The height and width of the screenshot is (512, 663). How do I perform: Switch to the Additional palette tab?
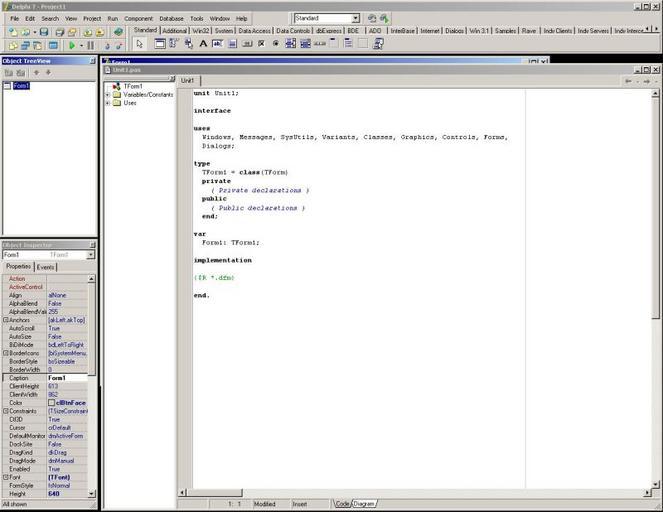click(x=175, y=31)
